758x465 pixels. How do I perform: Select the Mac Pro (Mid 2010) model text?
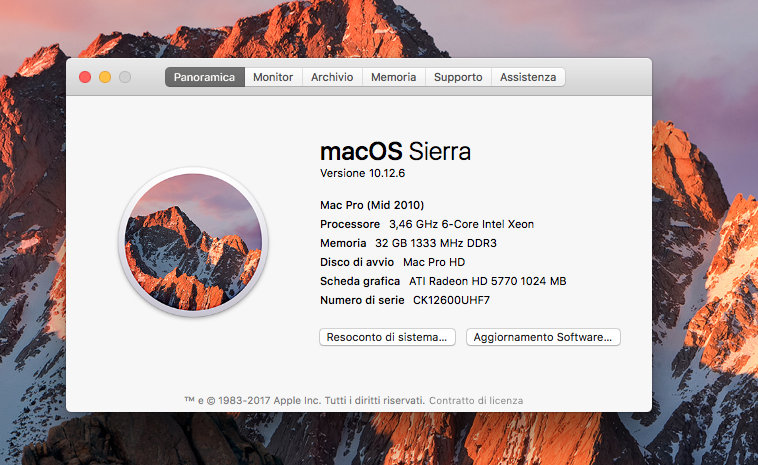[x=372, y=205]
